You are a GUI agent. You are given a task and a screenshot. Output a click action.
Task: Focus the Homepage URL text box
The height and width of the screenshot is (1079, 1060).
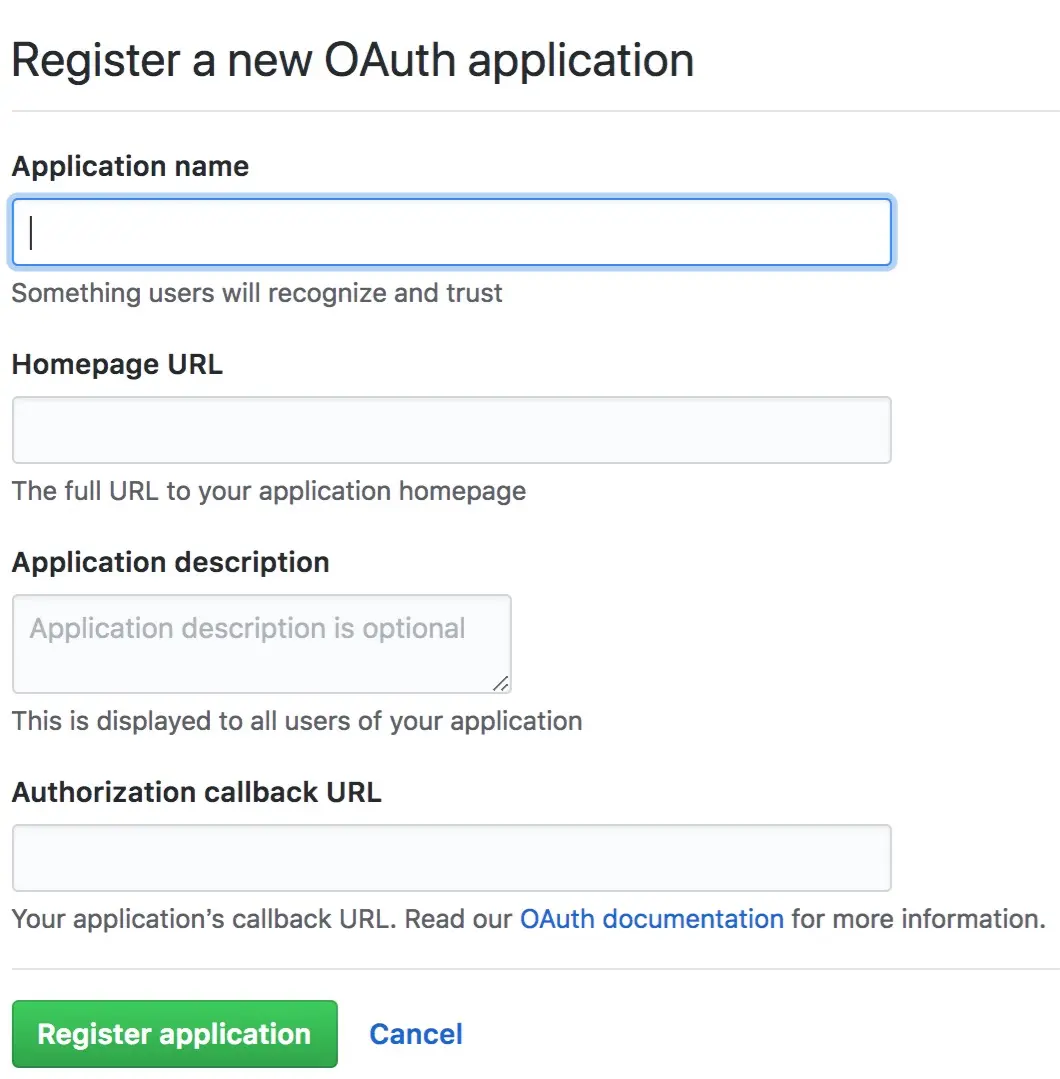pos(451,430)
